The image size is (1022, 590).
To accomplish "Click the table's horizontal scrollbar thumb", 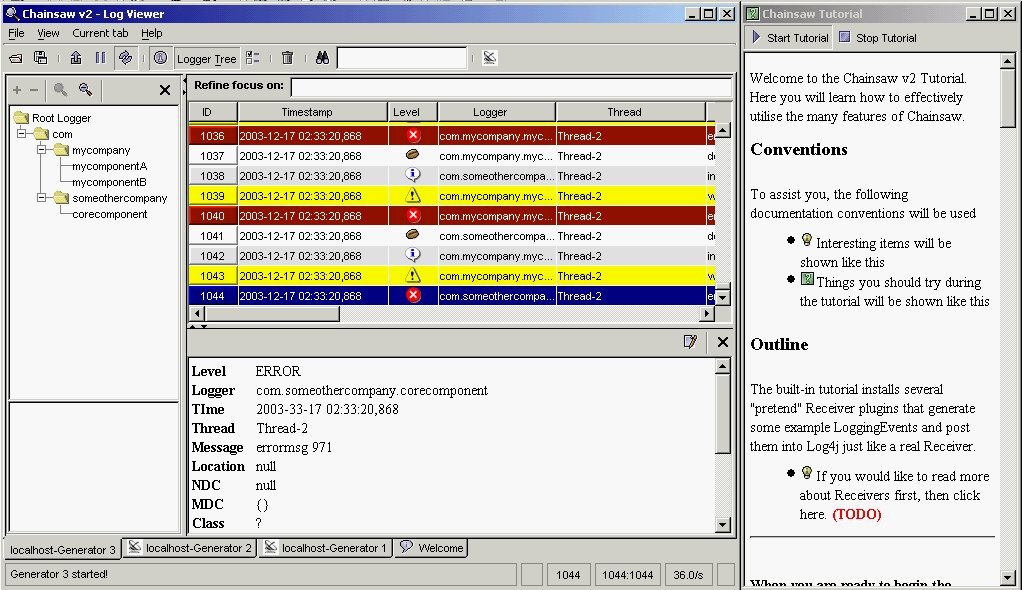I will [272, 314].
